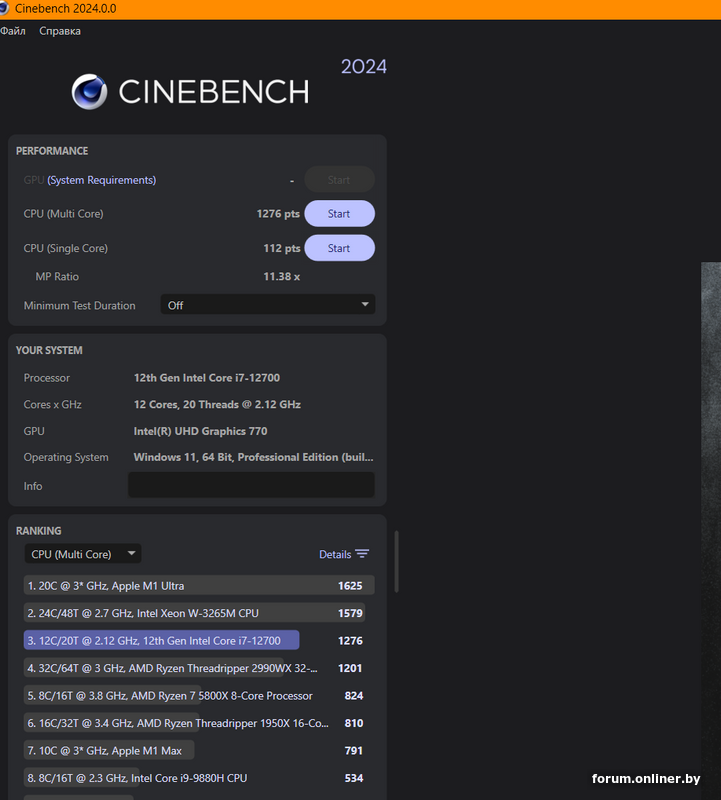Start the CPU Single Core benchmark
This screenshot has height=800, width=721.
[339, 248]
